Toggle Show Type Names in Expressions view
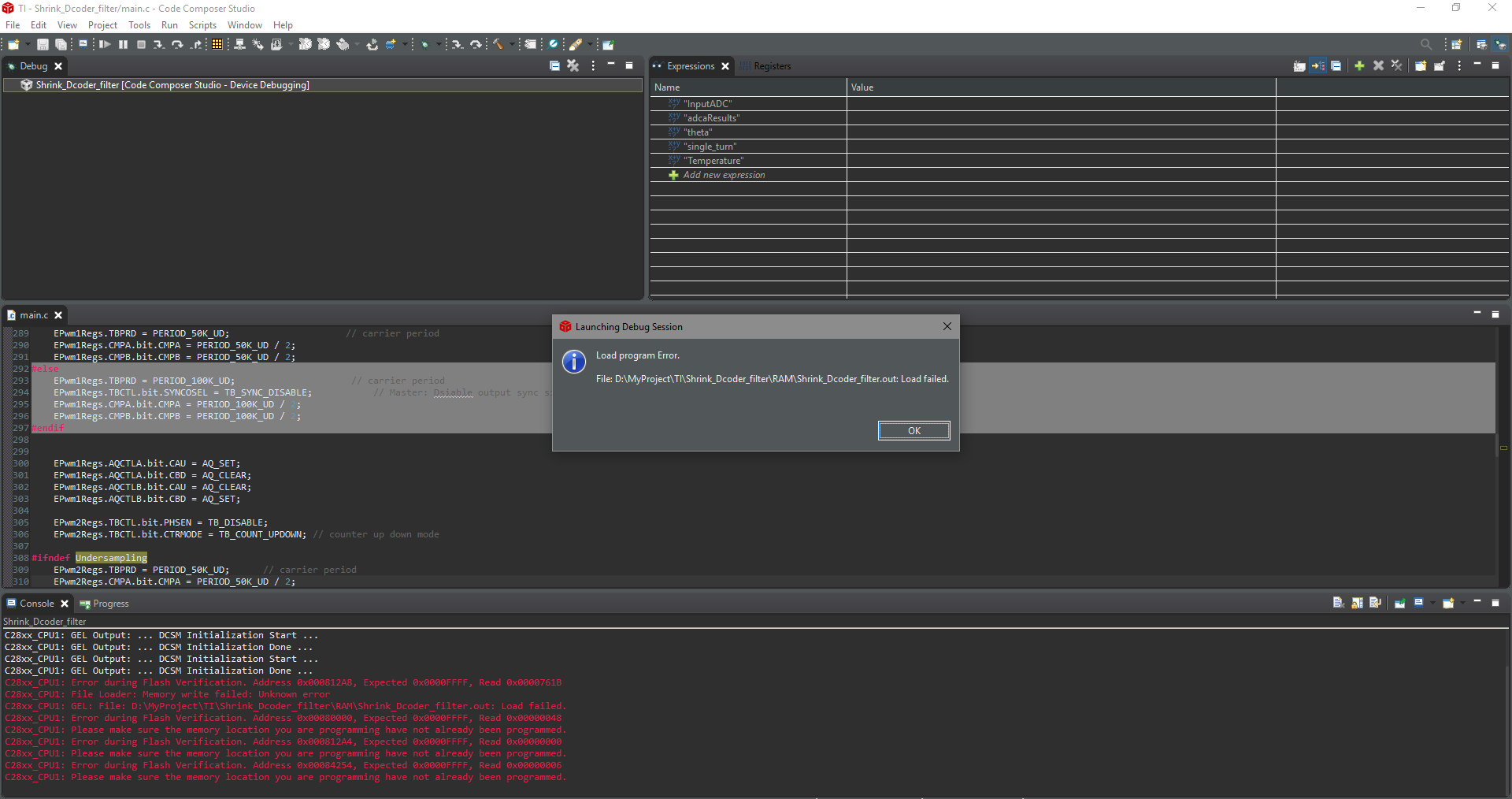The image size is (1512, 799). click(x=1299, y=66)
